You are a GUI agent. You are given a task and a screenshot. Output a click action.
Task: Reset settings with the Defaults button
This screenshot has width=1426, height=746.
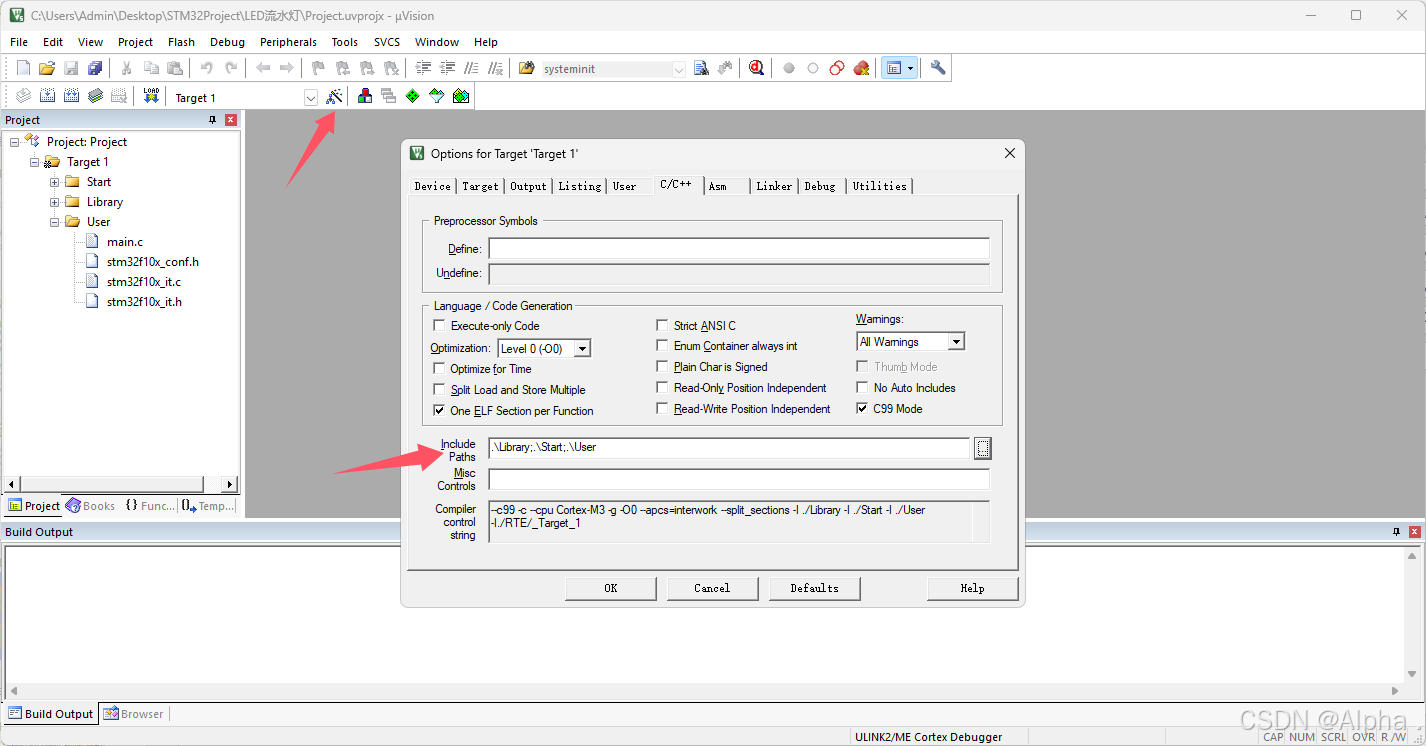[x=815, y=588]
